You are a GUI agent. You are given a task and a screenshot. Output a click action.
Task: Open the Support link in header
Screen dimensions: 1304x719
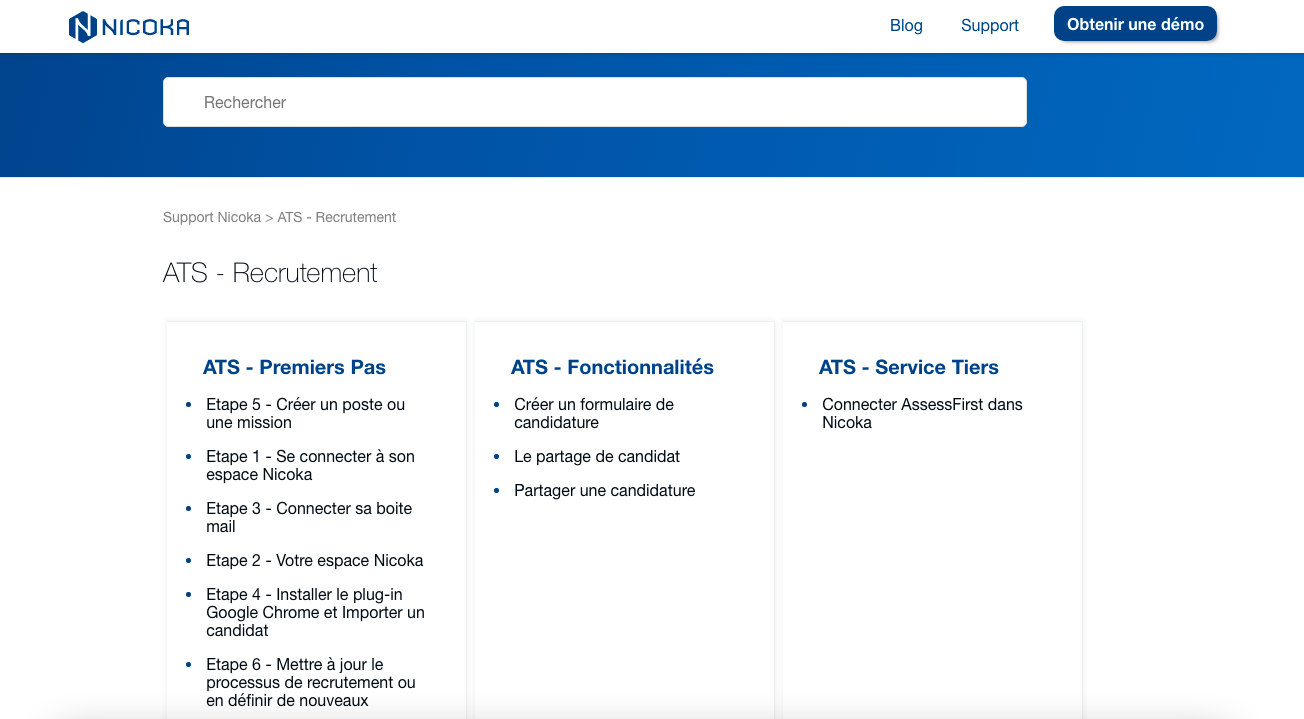[x=989, y=26]
